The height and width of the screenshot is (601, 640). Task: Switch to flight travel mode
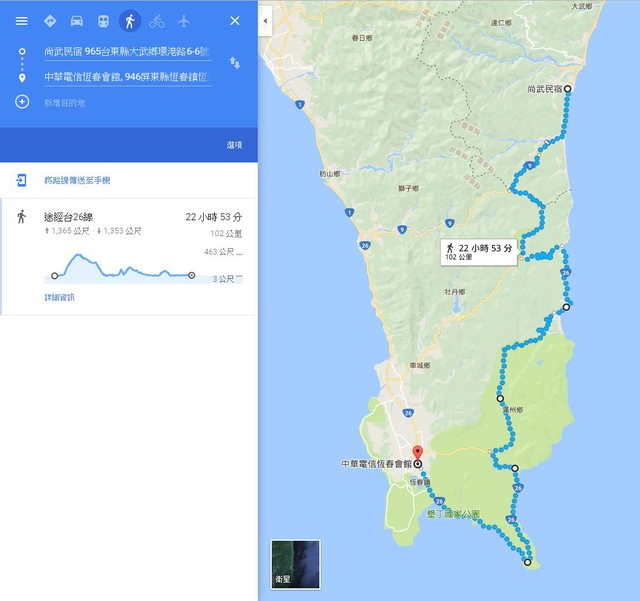click(184, 21)
